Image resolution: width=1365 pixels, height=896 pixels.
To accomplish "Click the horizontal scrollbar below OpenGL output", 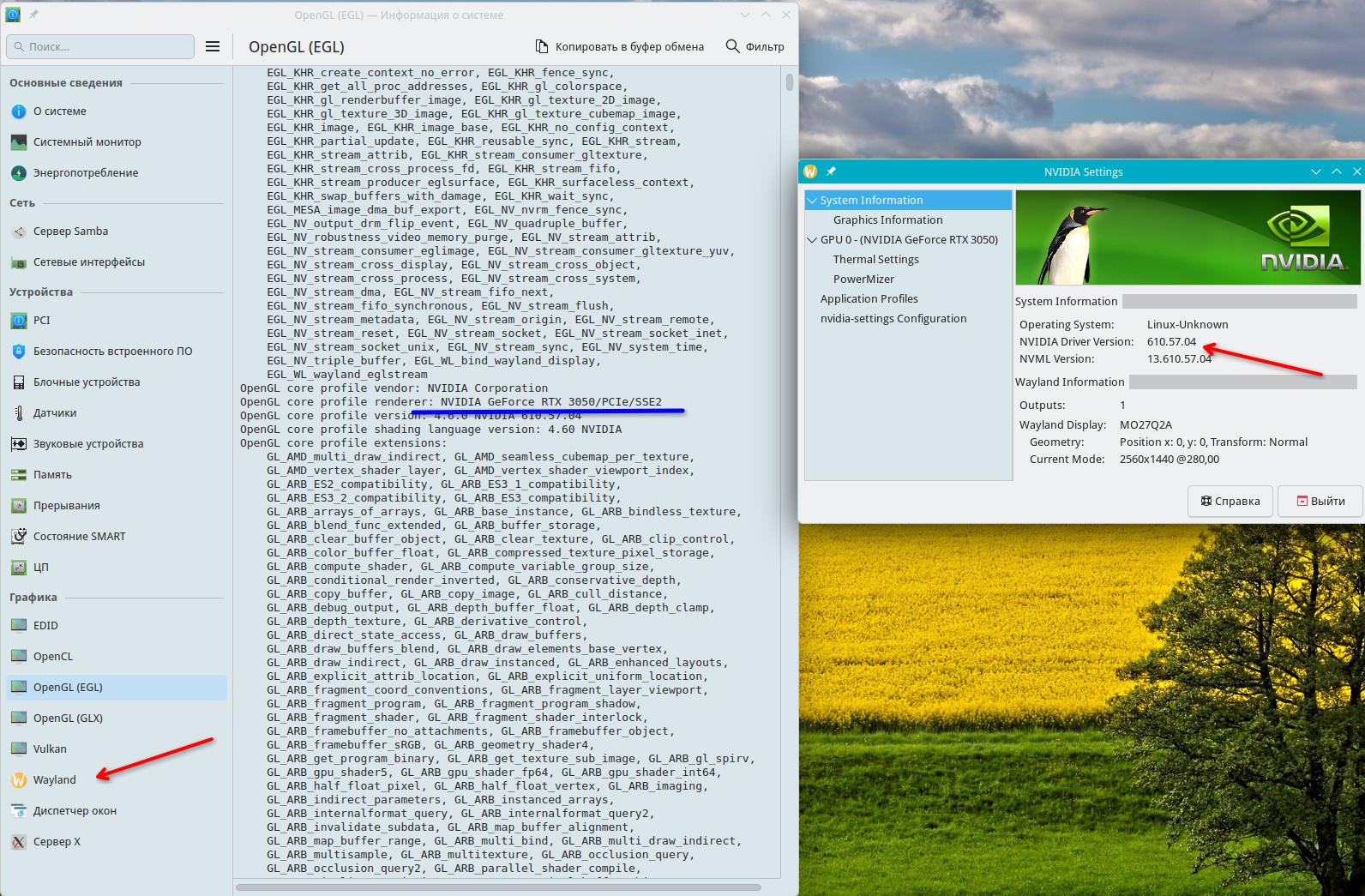I will 498,887.
